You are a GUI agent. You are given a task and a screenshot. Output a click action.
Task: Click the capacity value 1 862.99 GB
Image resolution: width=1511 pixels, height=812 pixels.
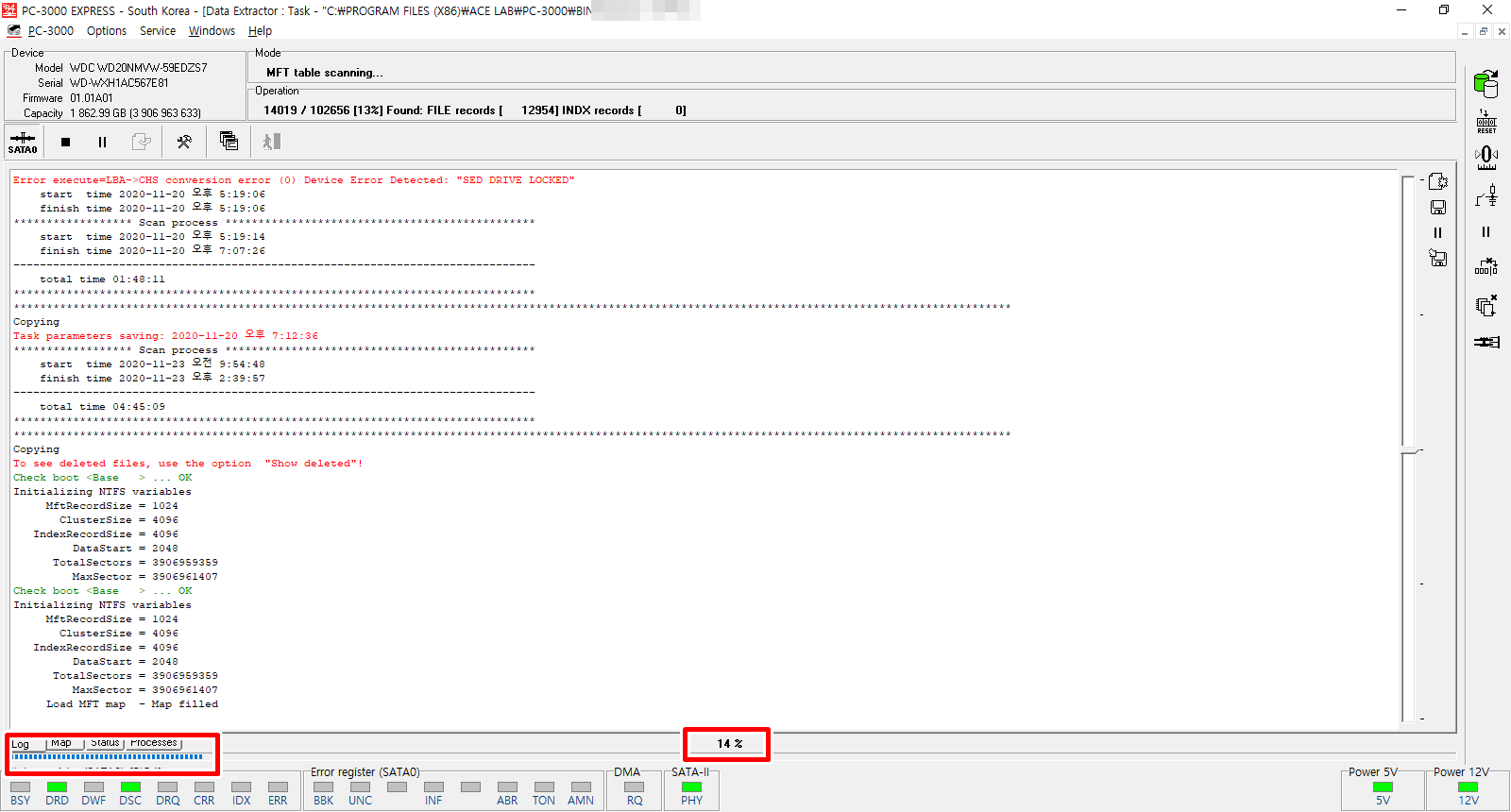[98, 113]
